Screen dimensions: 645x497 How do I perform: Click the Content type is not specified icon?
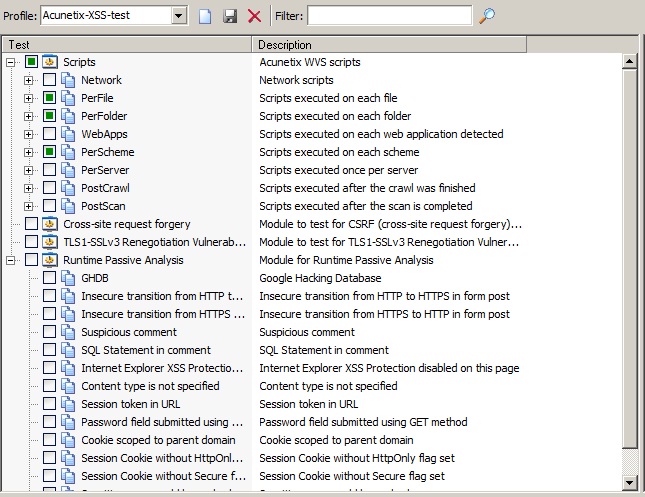click(x=68, y=386)
